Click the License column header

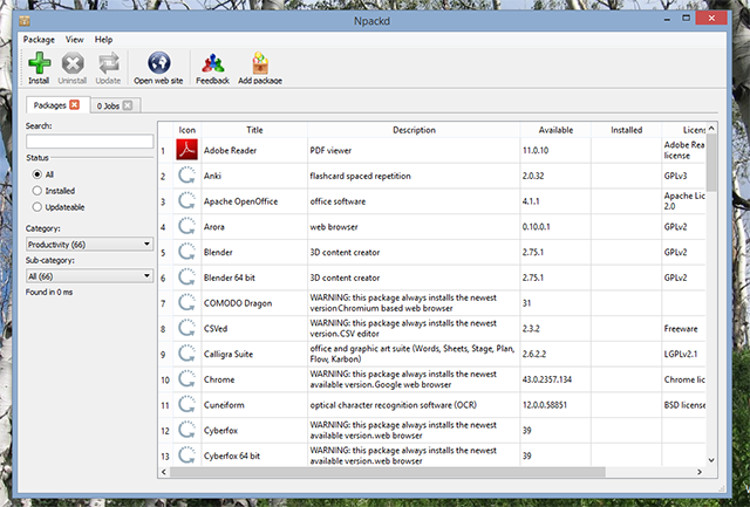coord(684,130)
